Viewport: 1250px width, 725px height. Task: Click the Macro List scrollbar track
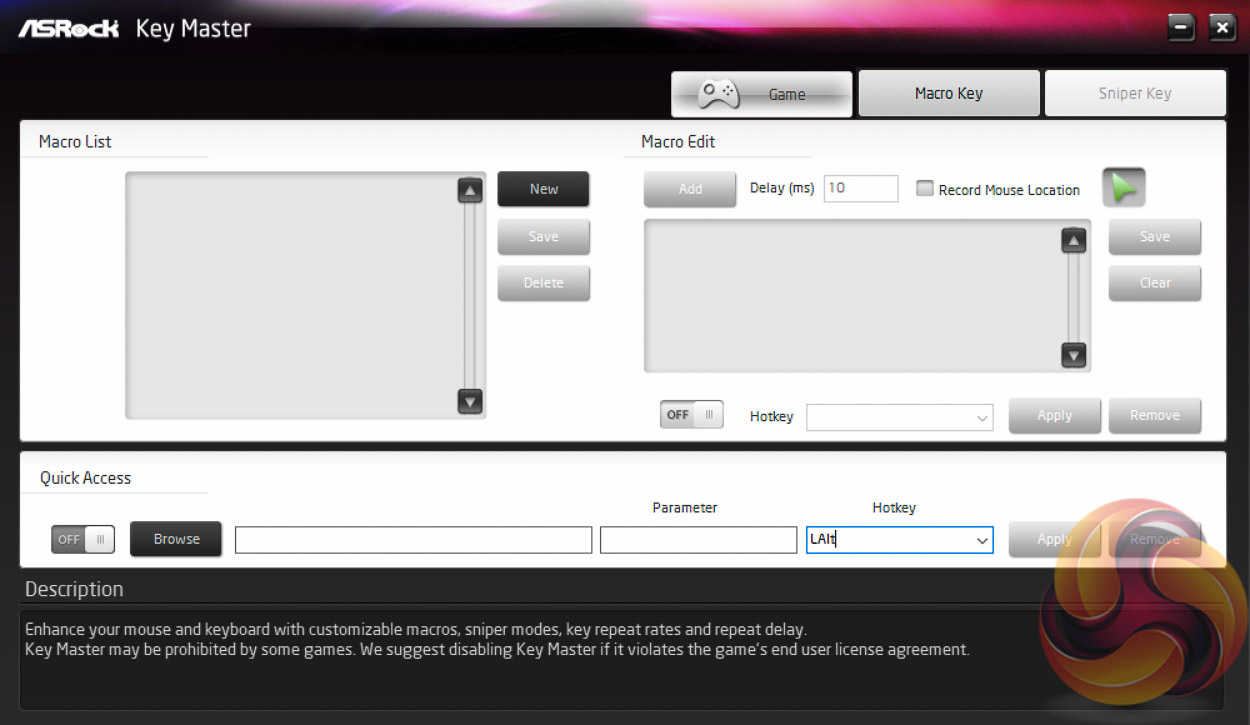coord(470,295)
